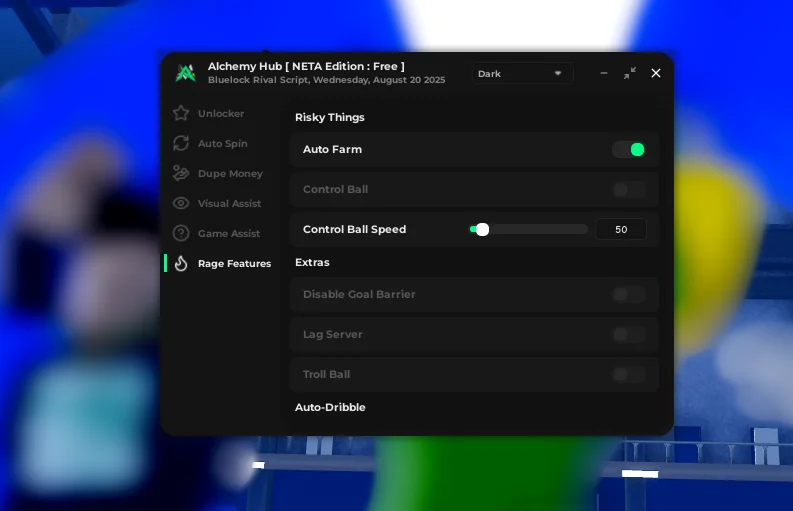793x511 pixels.
Task: Open the Auto Spin tab label
Action: [x=222, y=144]
